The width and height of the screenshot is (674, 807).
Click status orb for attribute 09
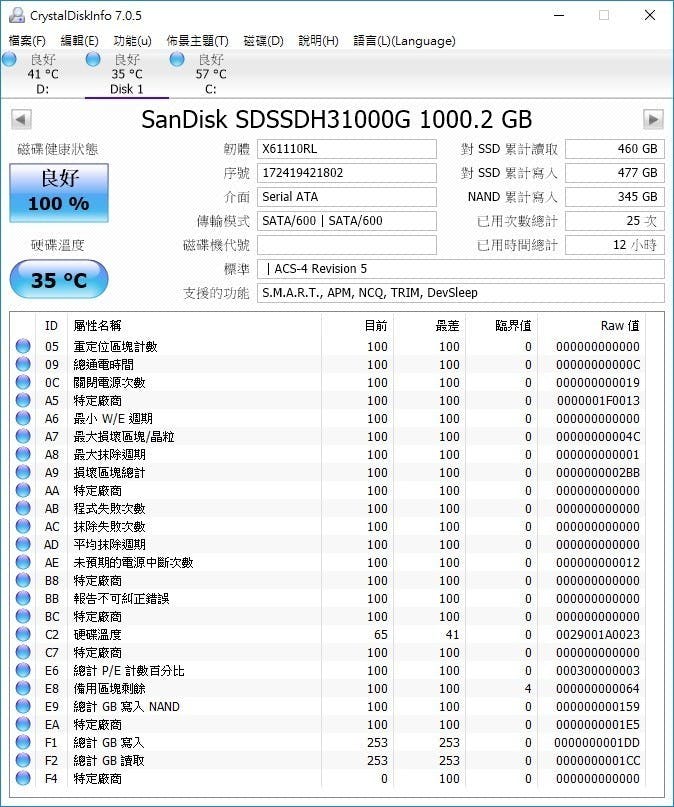(23, 364)
